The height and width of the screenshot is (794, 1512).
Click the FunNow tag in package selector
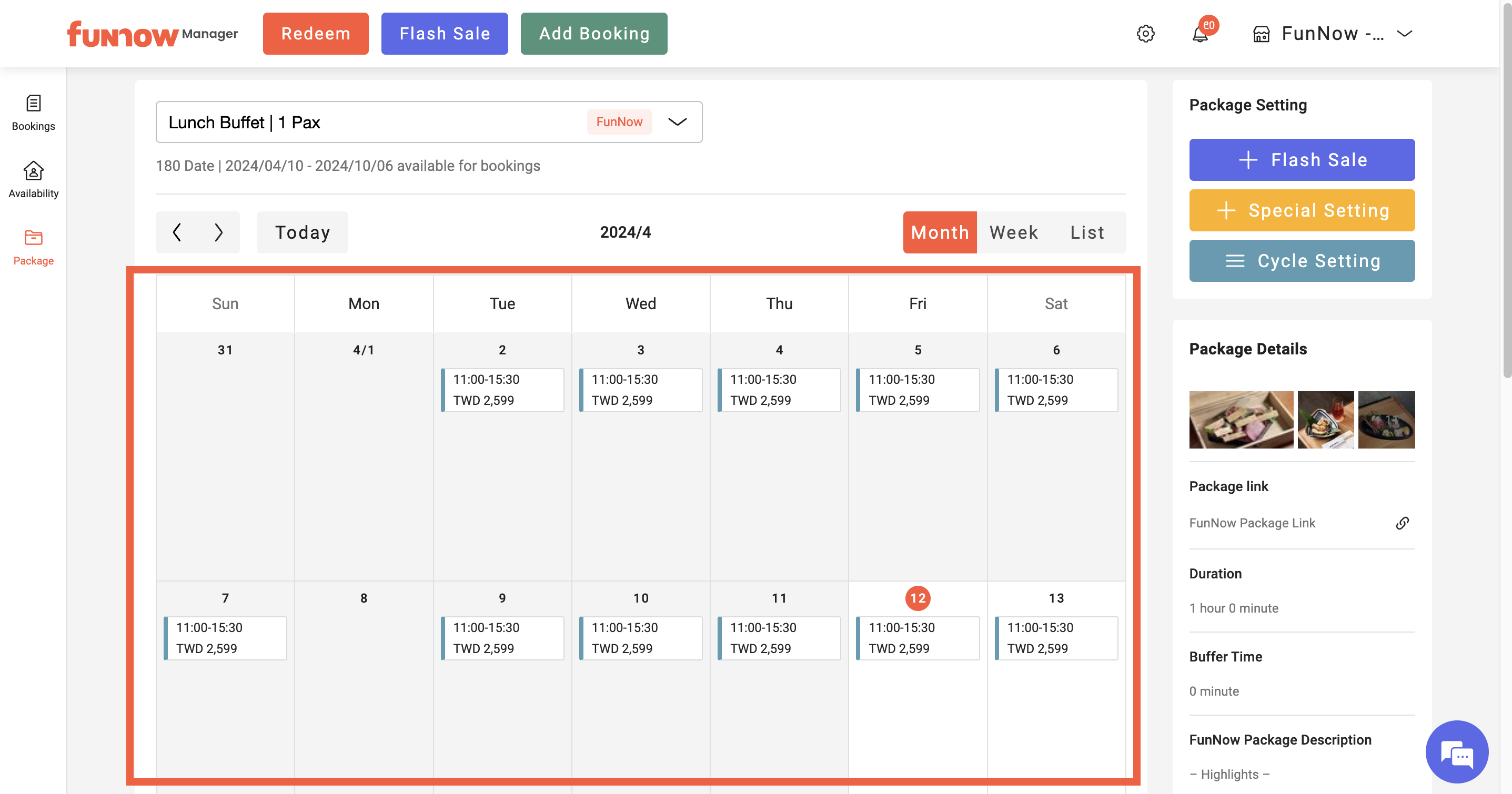point(619,122)
